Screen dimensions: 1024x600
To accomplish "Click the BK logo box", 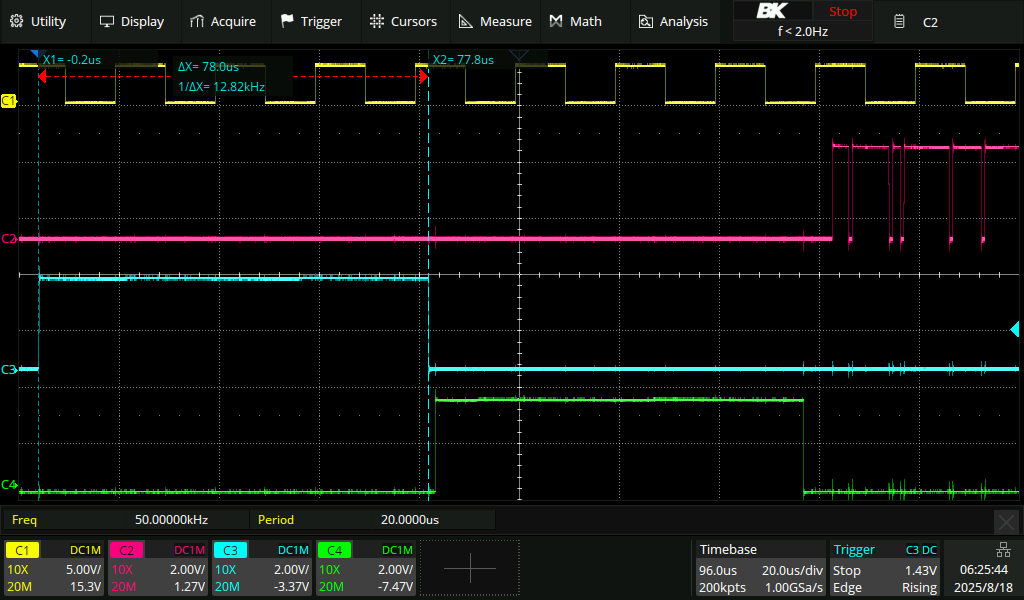I will click(773, 11).
